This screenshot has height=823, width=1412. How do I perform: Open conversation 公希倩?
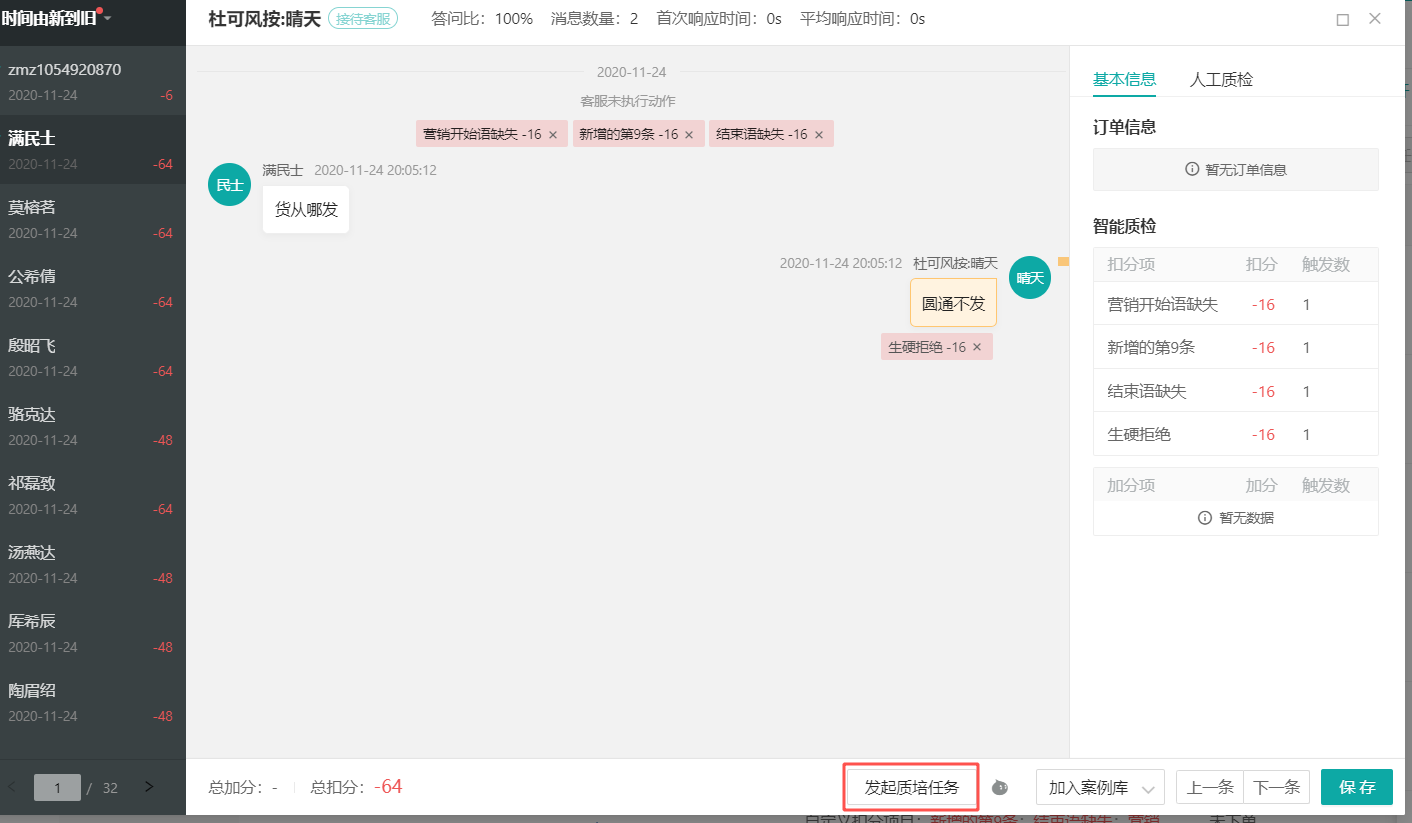pos(93,288)
